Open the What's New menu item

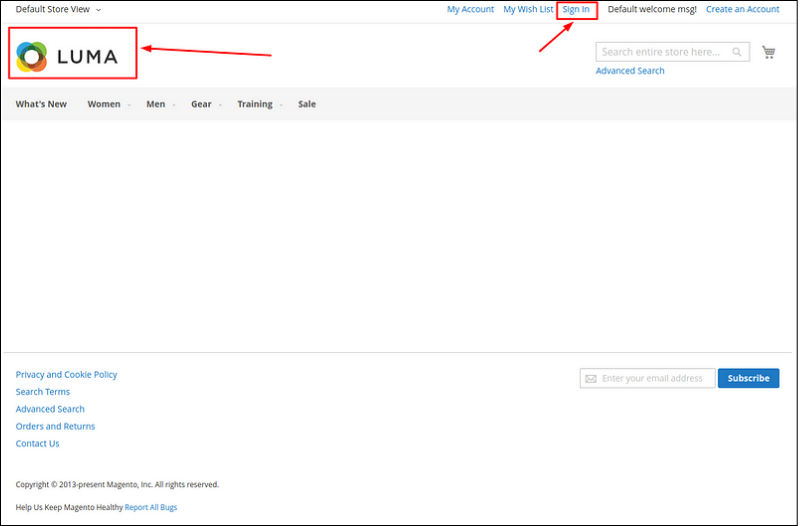coord(41,104)
